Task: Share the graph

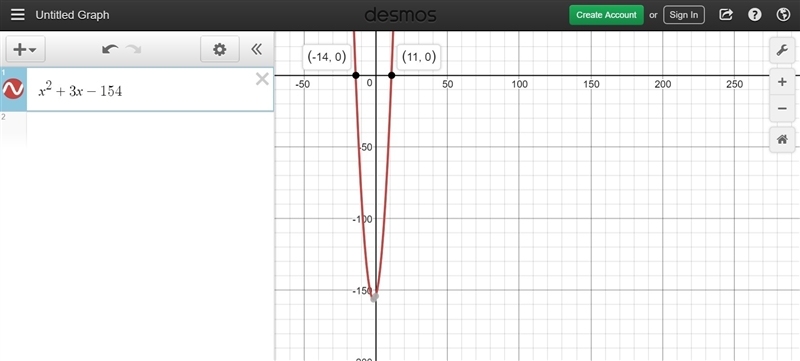Action: pyautogui.click(x=726, y=15)
